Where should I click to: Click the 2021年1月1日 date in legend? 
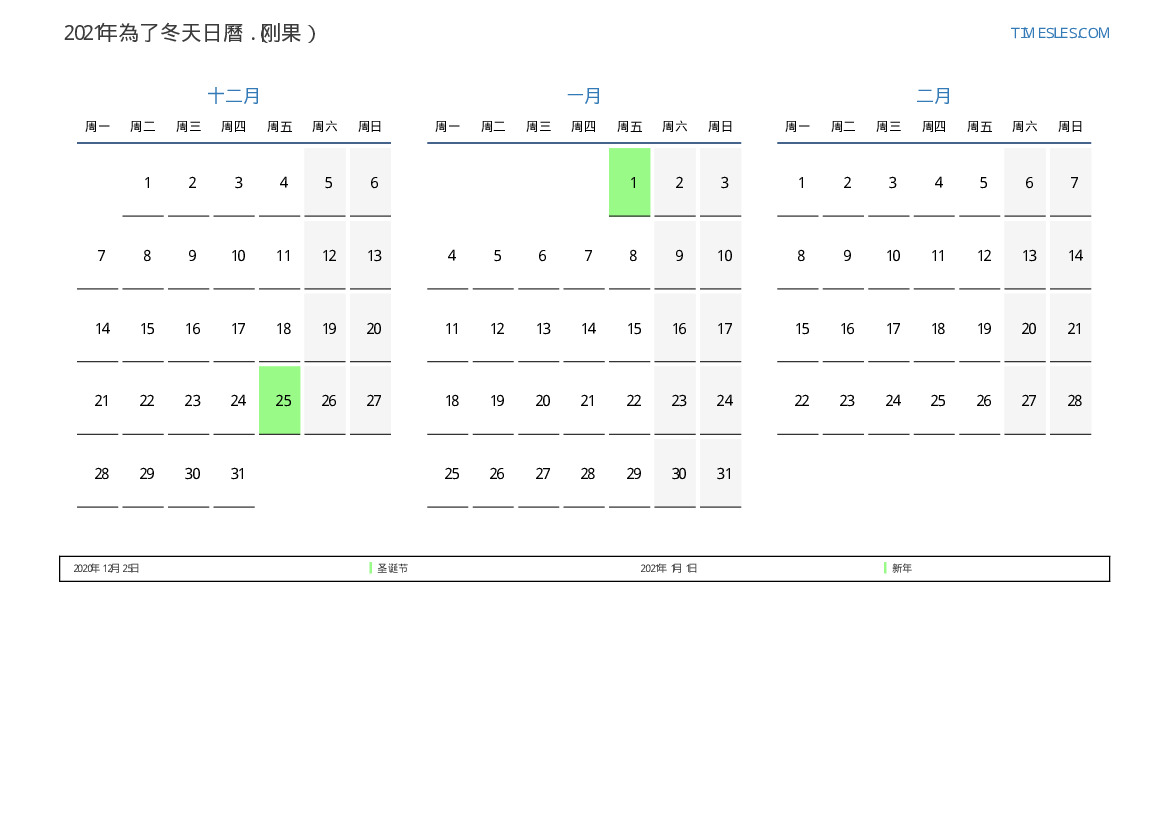click(x=669, y=568)
